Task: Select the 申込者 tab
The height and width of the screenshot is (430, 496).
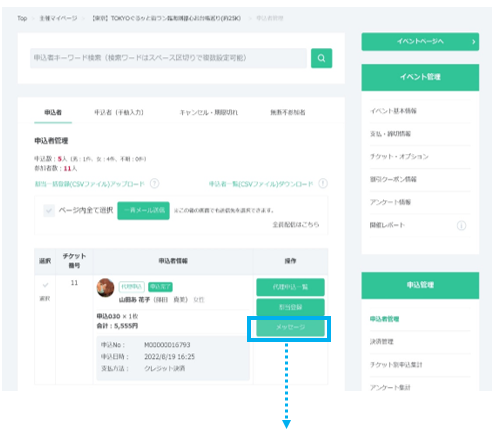Action: (53, 112)
